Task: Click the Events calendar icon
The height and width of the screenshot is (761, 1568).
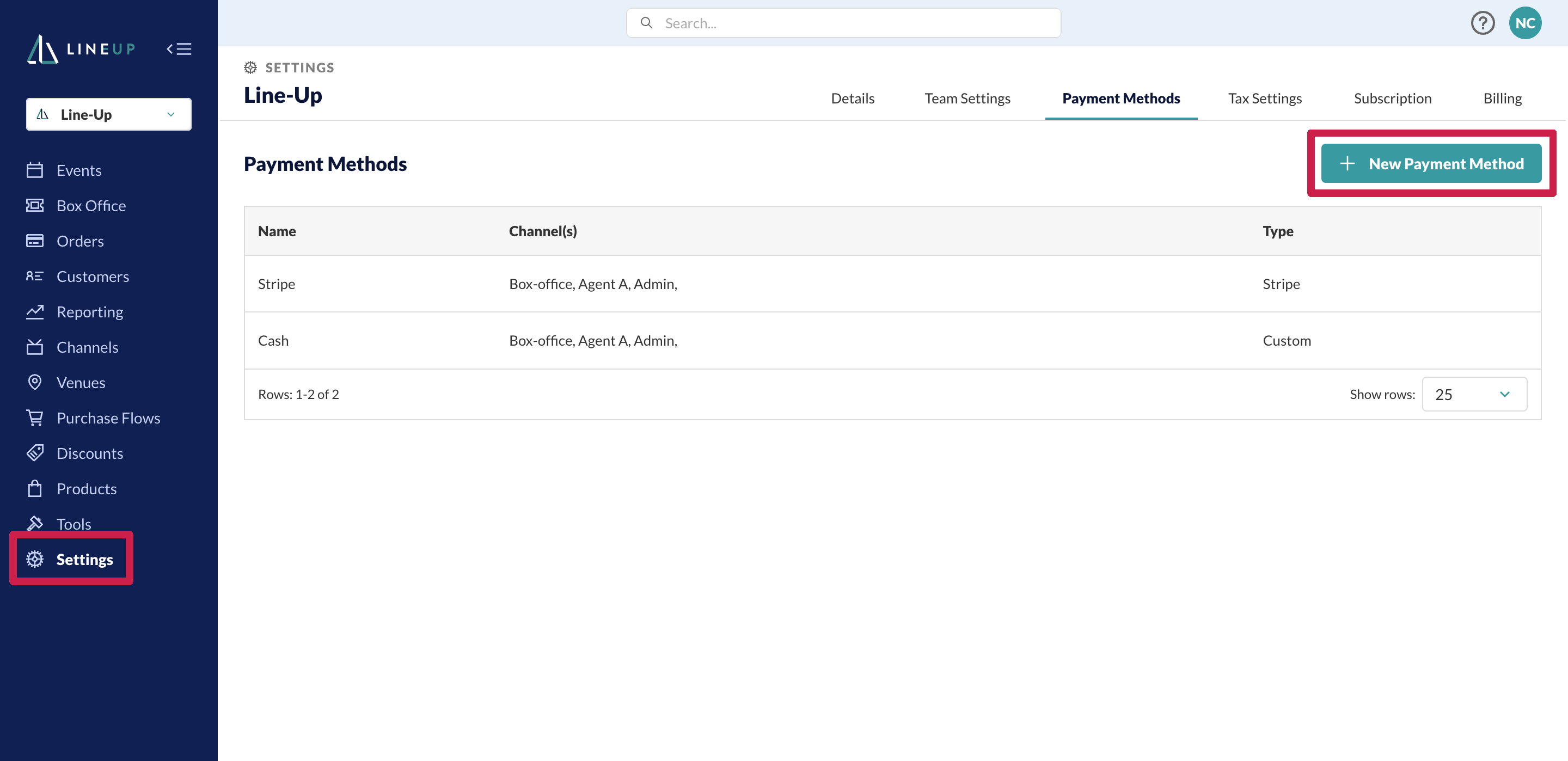Action: tap(35, 170)
